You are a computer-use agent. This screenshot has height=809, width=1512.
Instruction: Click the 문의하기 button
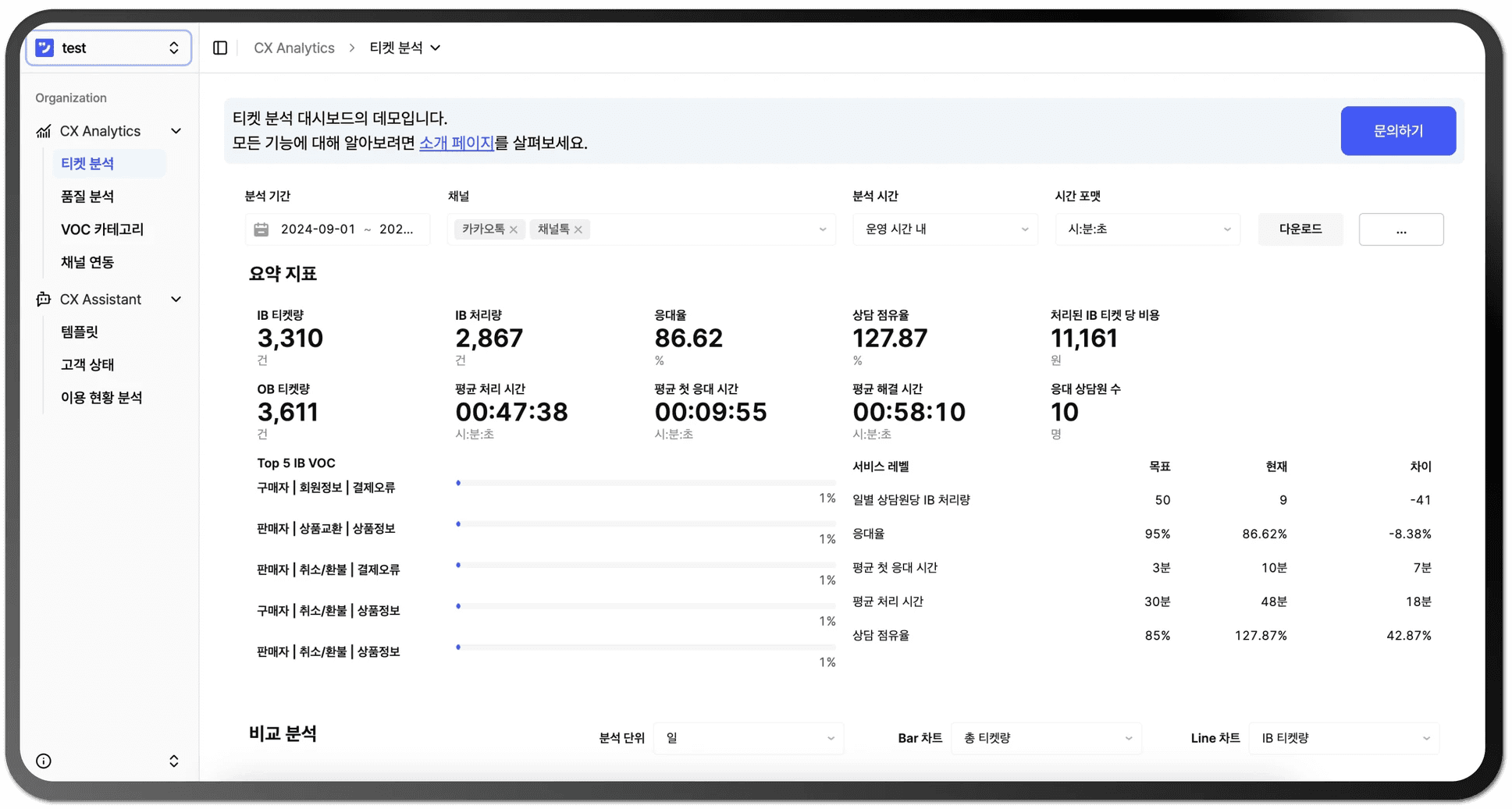(1398, 131)
